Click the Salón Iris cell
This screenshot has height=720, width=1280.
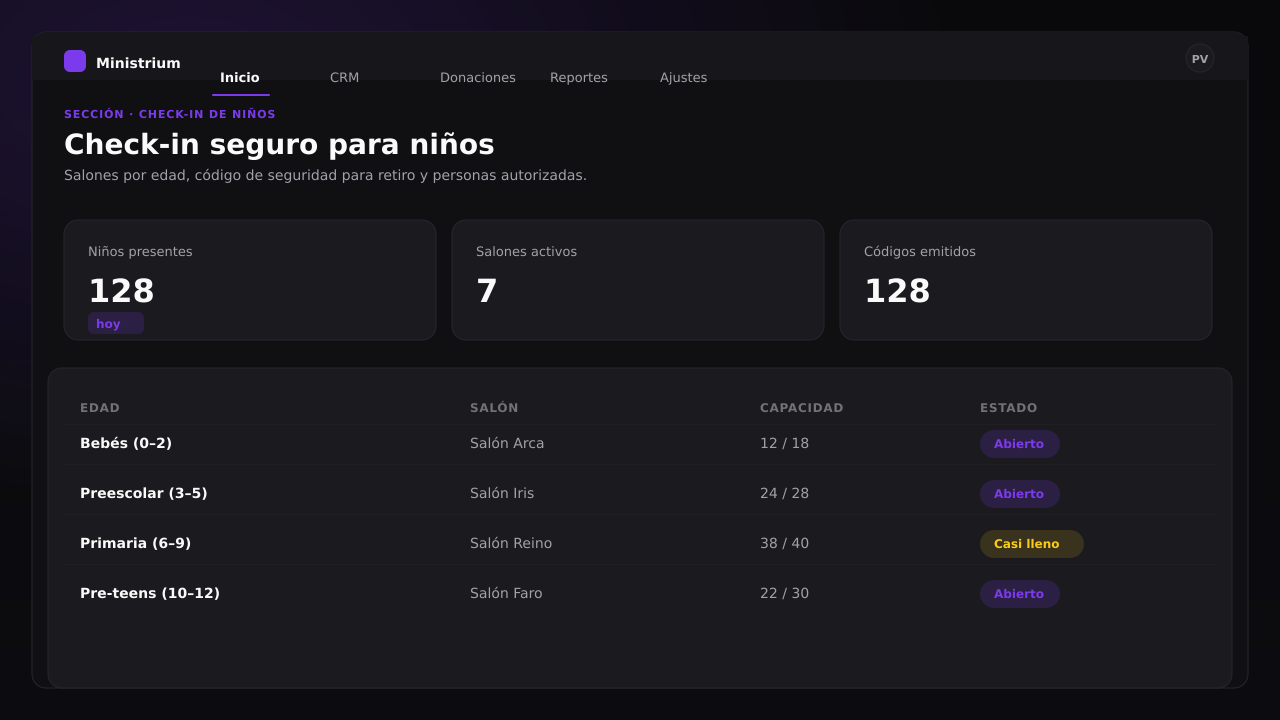pyautogui.click(x=502, y=493)
